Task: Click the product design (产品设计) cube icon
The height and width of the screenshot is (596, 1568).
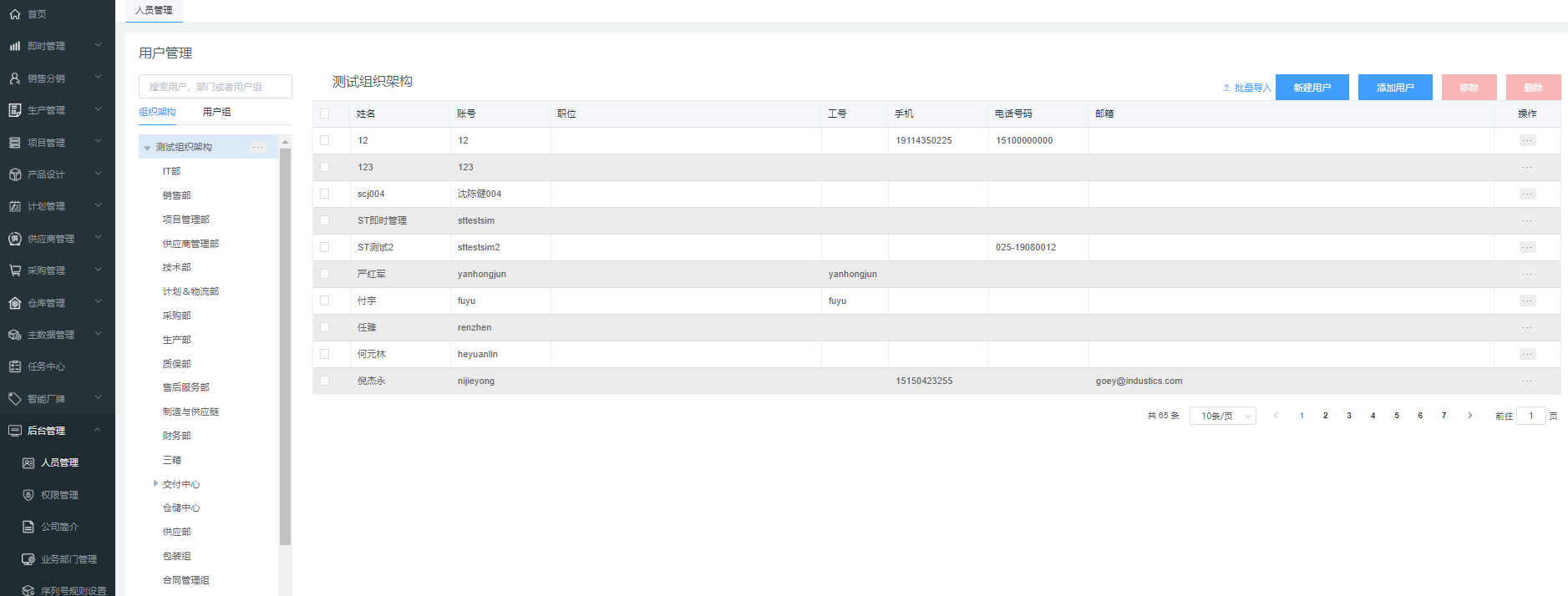Action: [15, 174]
